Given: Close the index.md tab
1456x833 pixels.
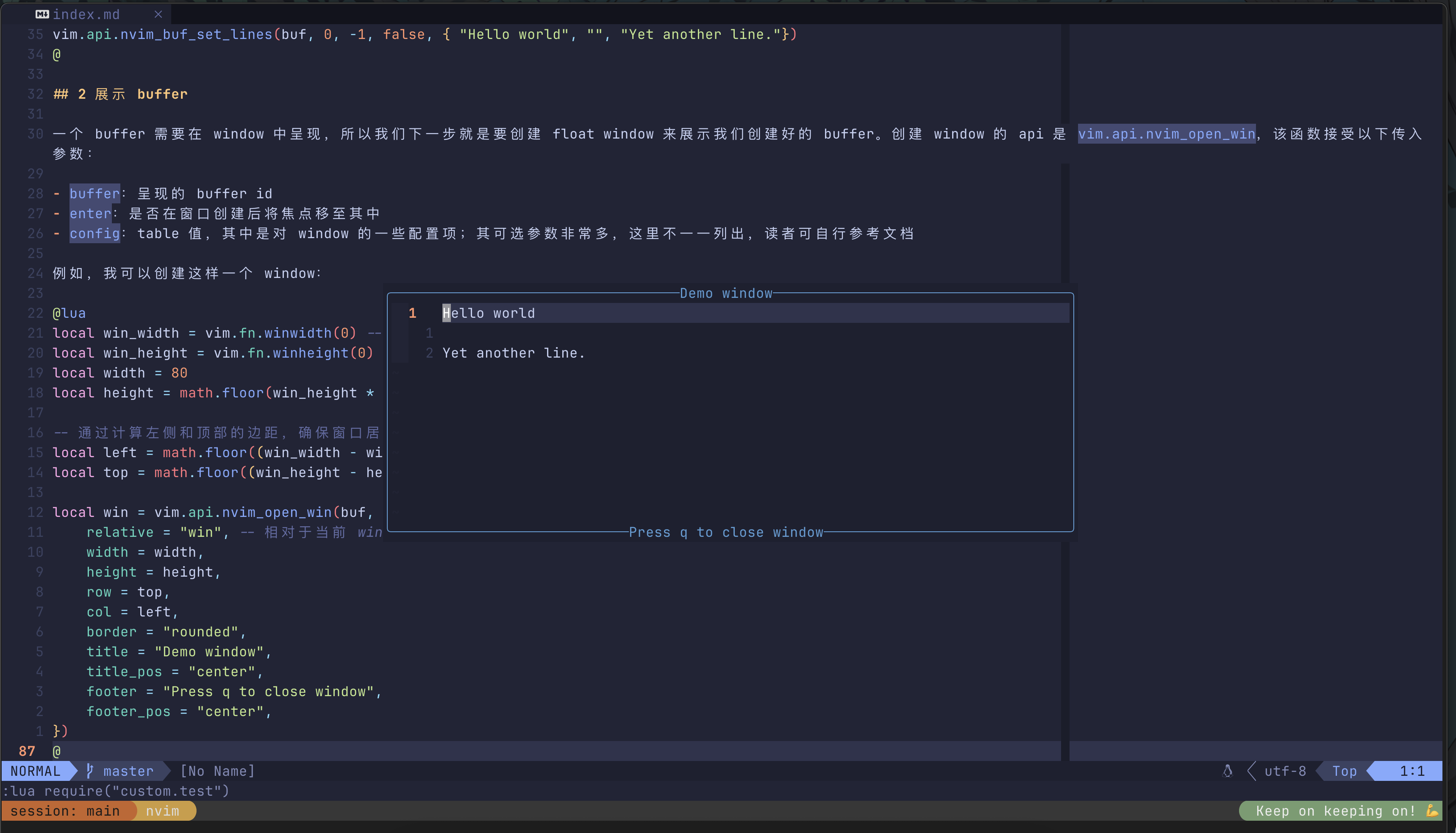Looking at the screenshot, I should click(158, 14).
